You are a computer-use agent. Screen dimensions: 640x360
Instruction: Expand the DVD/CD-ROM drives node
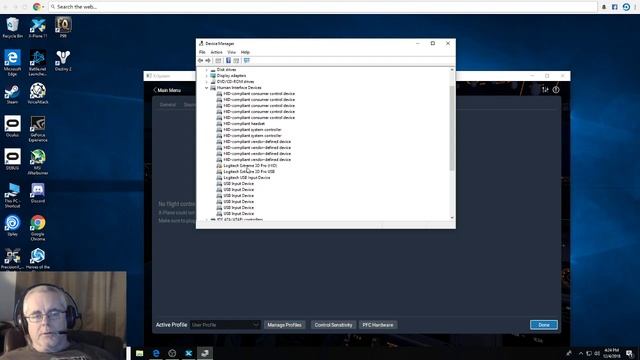pyautogui.click(x=207, y=82)
